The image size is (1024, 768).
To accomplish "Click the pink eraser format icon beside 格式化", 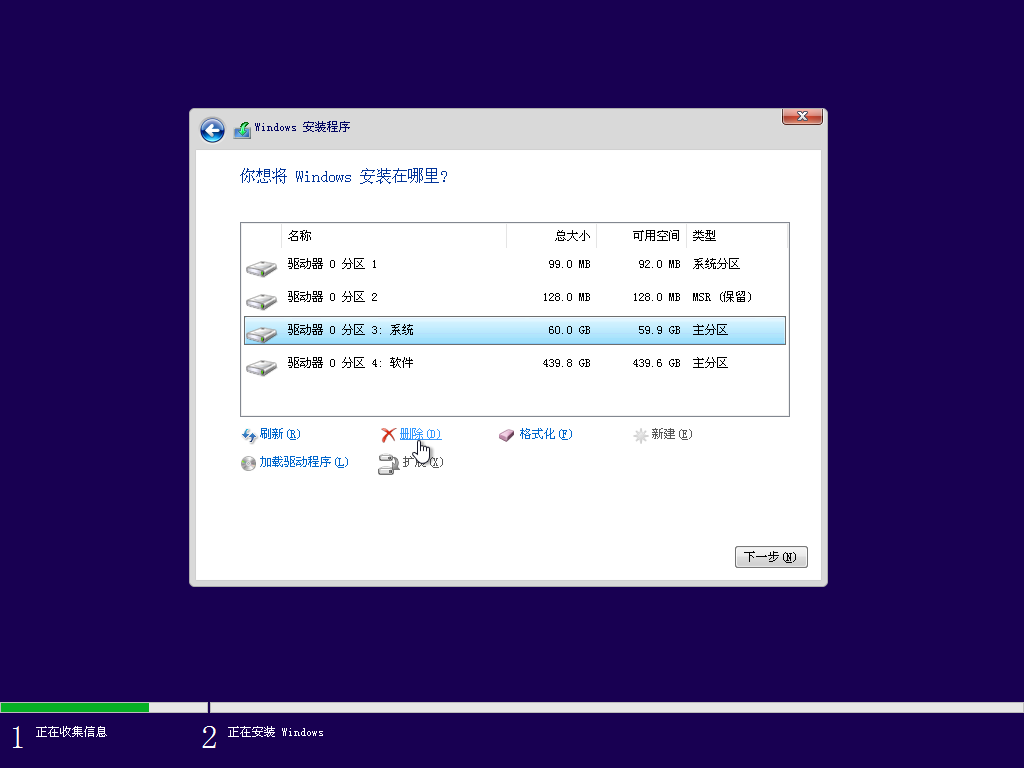I will (x=506, y=434).
